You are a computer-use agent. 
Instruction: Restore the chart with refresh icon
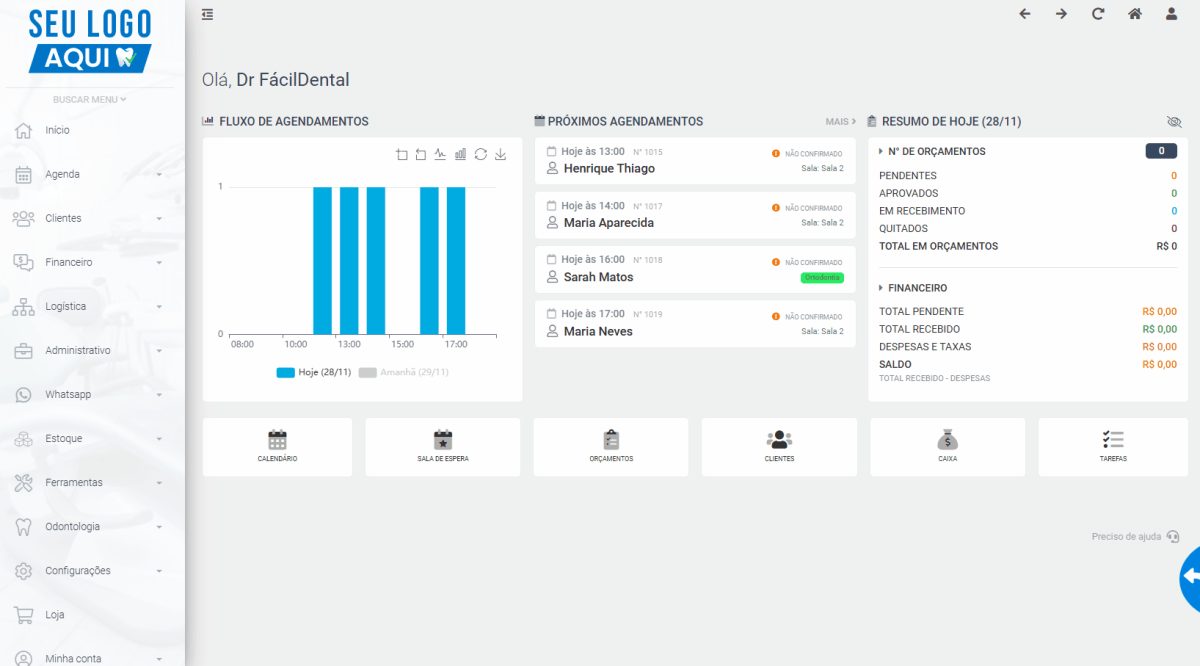[481, 154]
